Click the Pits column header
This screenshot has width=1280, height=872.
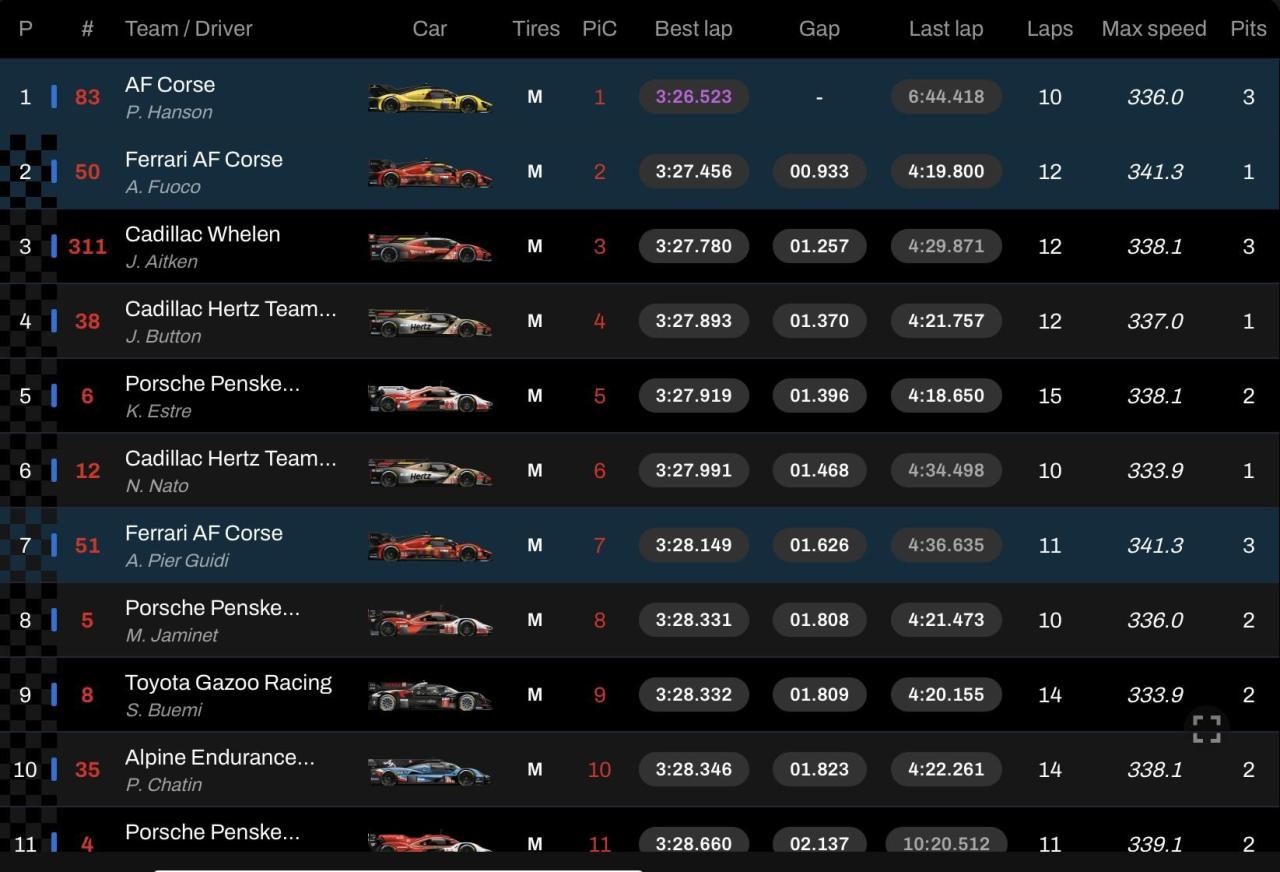coord(1248,29)
